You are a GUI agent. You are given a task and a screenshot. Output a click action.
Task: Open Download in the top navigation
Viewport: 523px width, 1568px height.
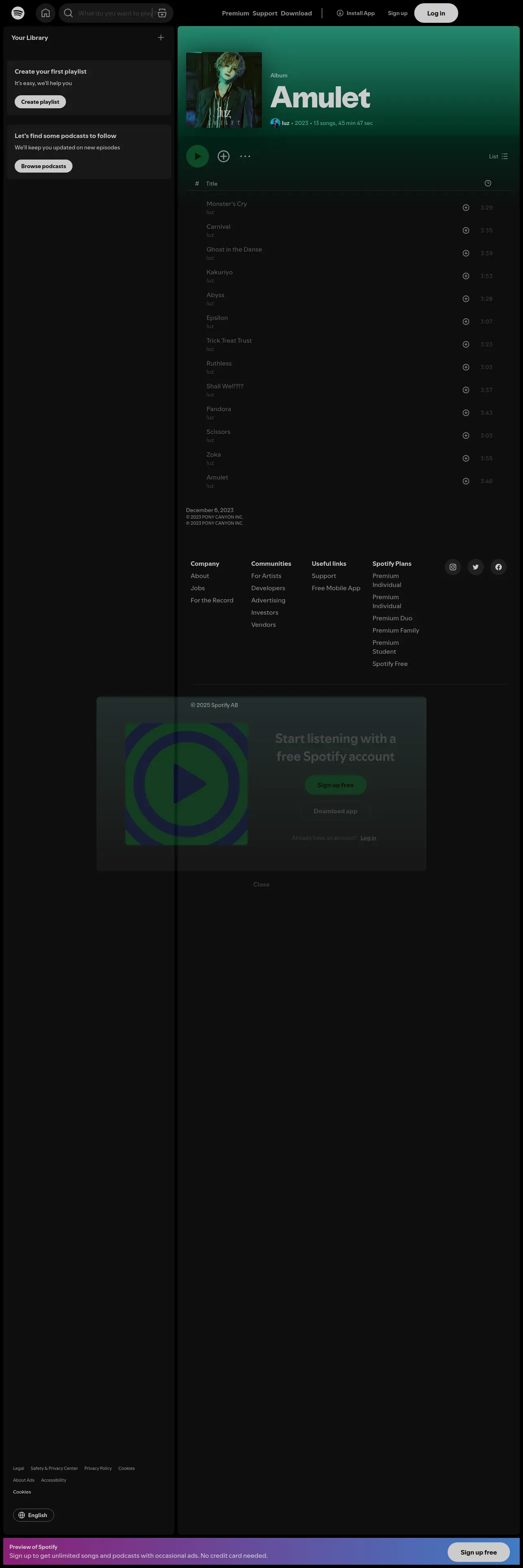297,13
